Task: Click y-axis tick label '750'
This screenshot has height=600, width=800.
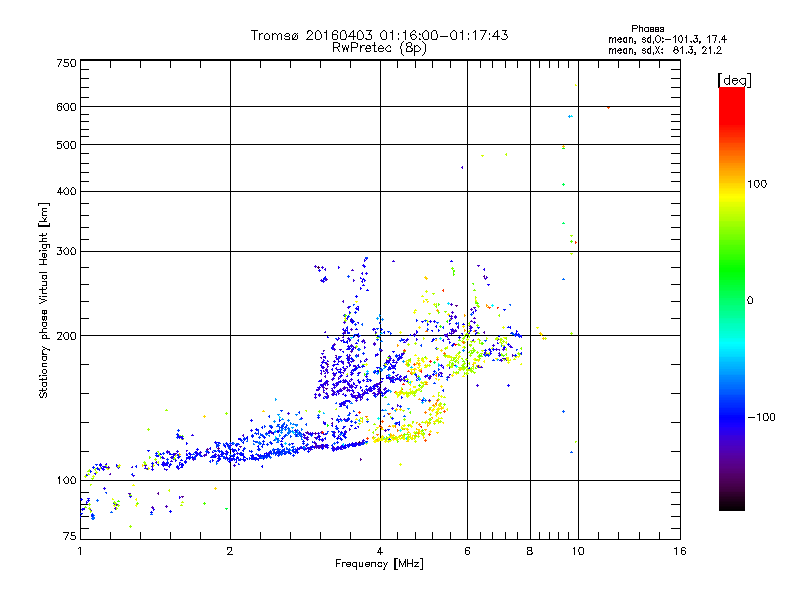Action: [66, 63]
